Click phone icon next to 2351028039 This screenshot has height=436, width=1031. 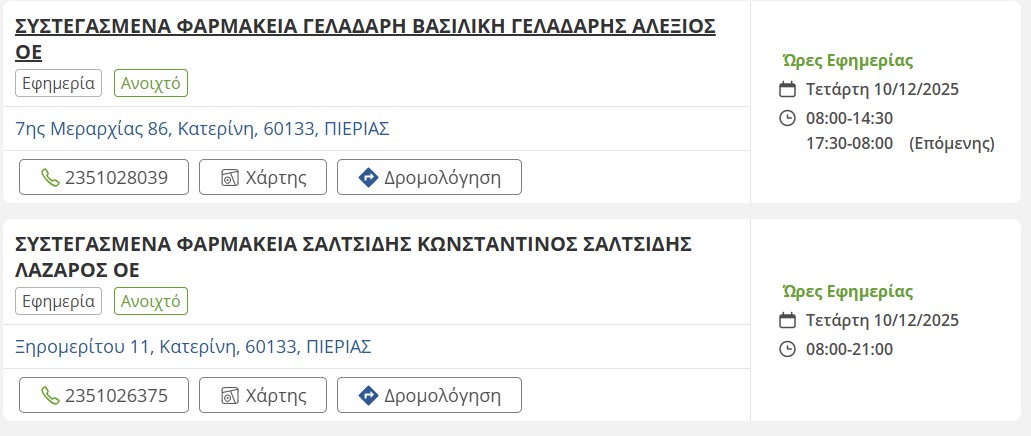(50, 178)
